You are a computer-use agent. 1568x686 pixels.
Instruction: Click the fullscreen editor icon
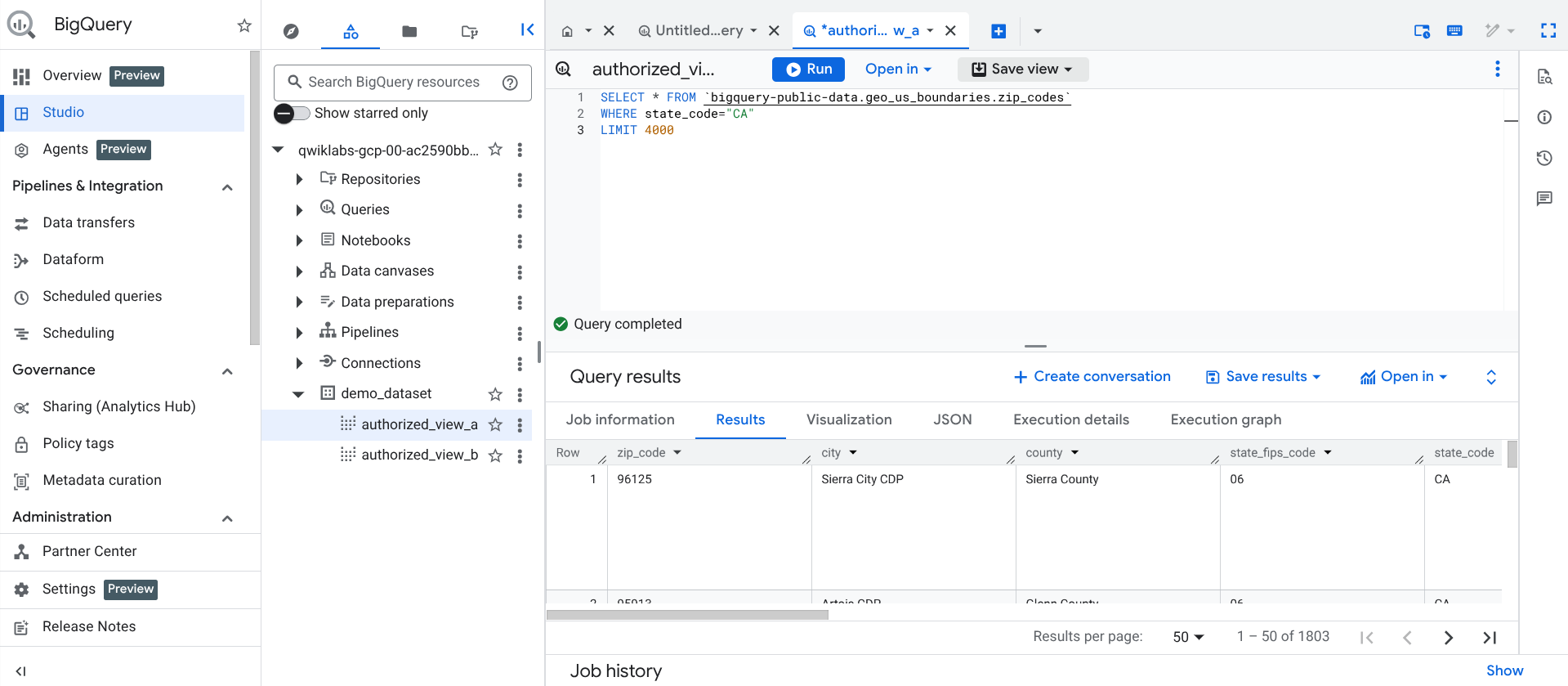pyautogui.click(x=1548, y=31)
